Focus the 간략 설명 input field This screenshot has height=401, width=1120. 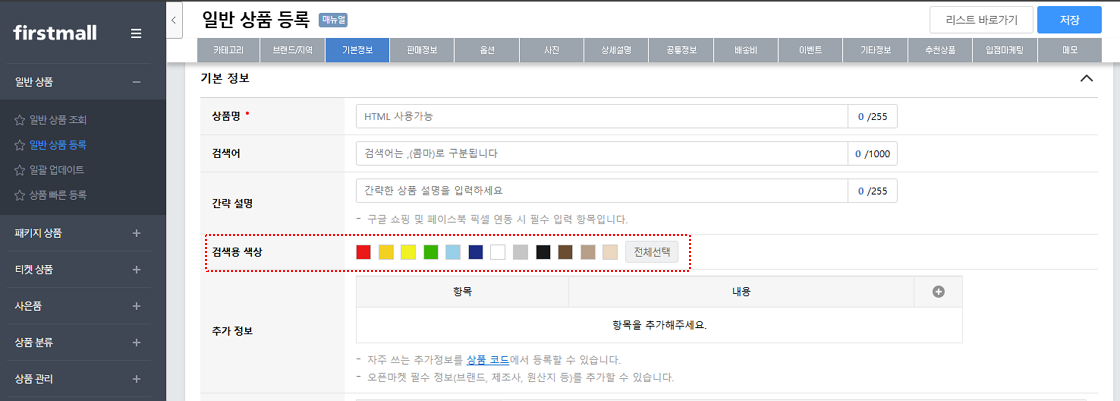pos(601,191)
